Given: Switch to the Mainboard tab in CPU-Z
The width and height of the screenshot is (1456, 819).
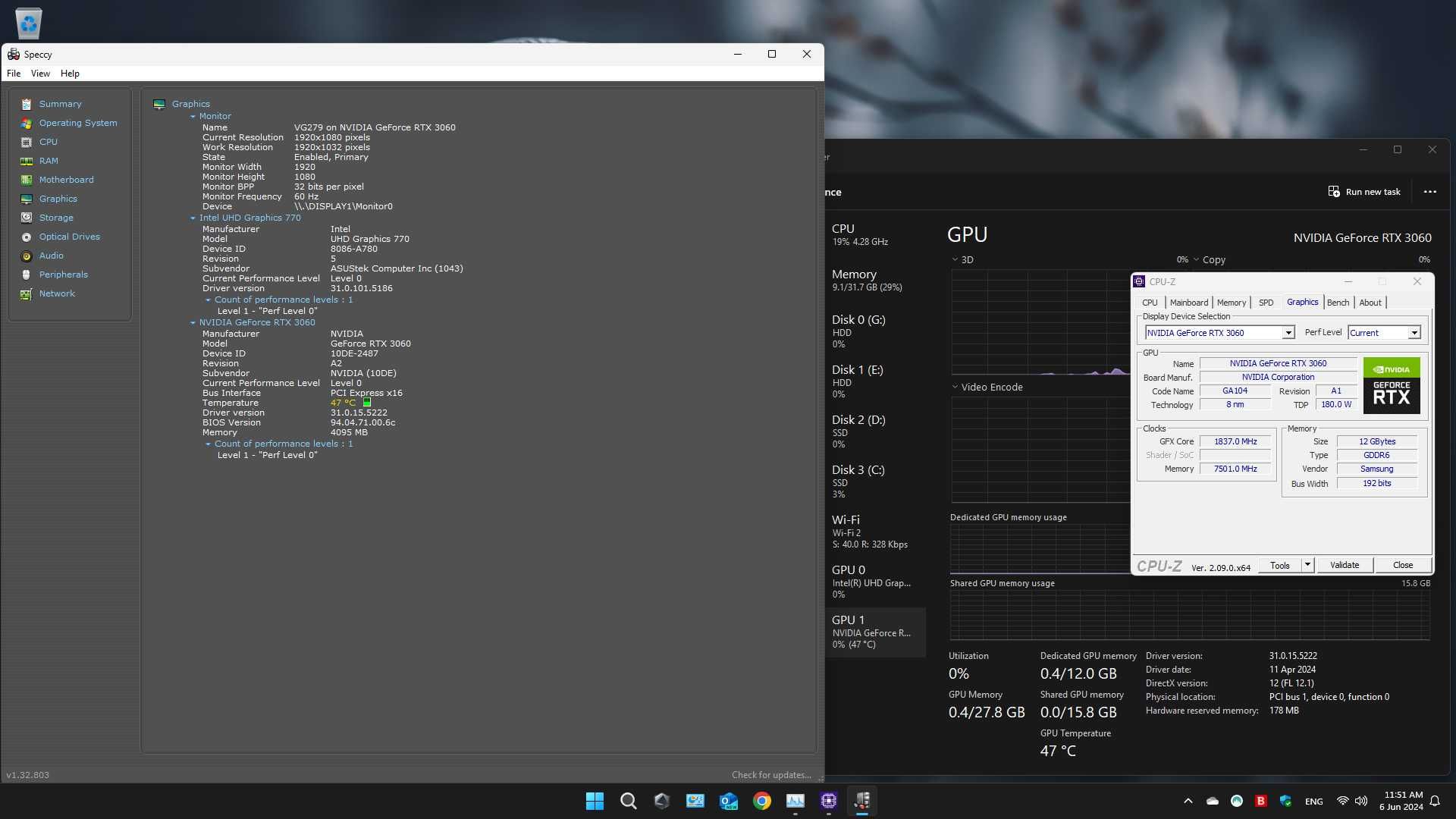Looking at the screenshot, I should pos(1188,303).
